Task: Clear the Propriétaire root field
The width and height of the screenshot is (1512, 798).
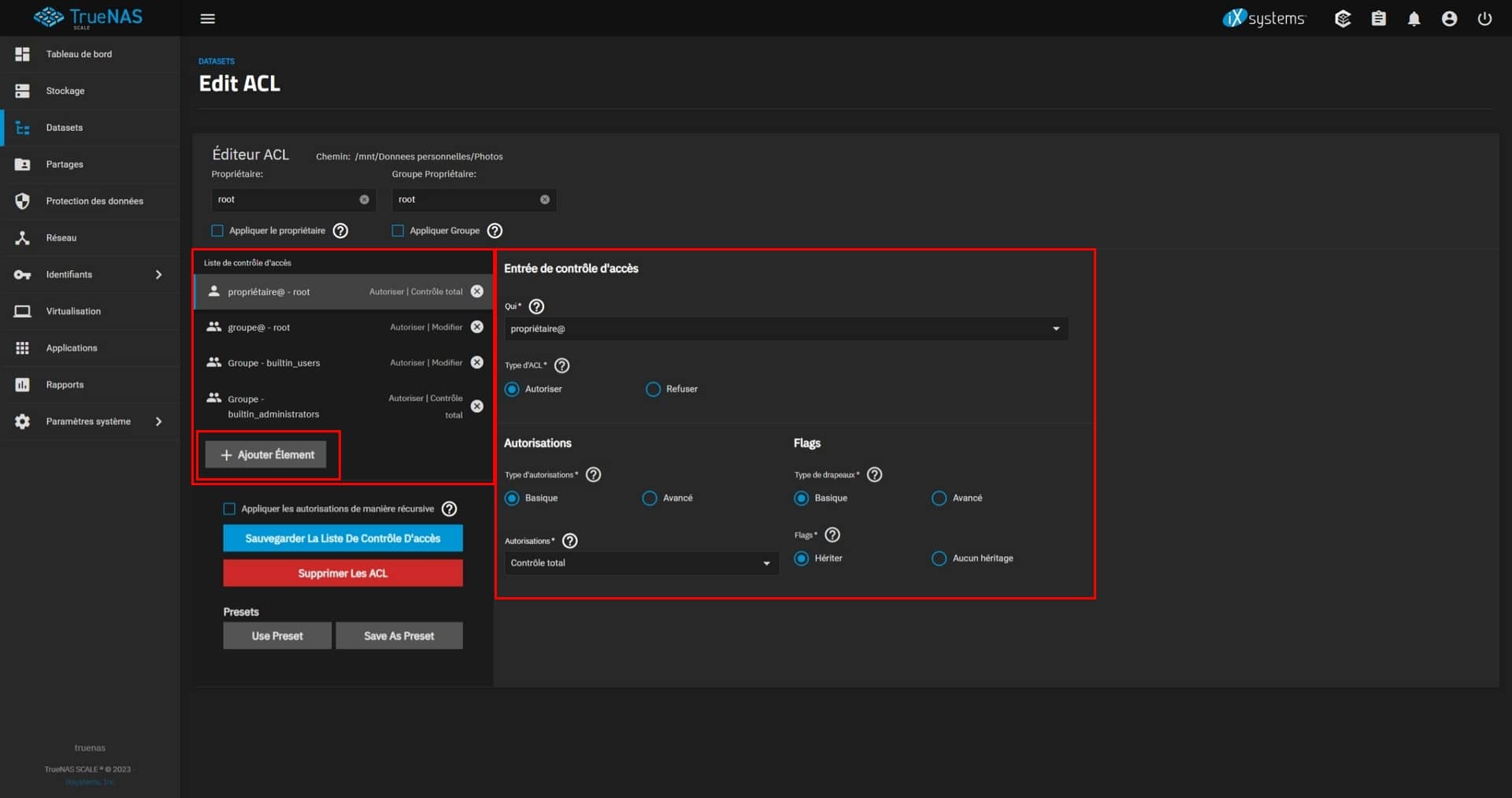Action: (364, 200)
